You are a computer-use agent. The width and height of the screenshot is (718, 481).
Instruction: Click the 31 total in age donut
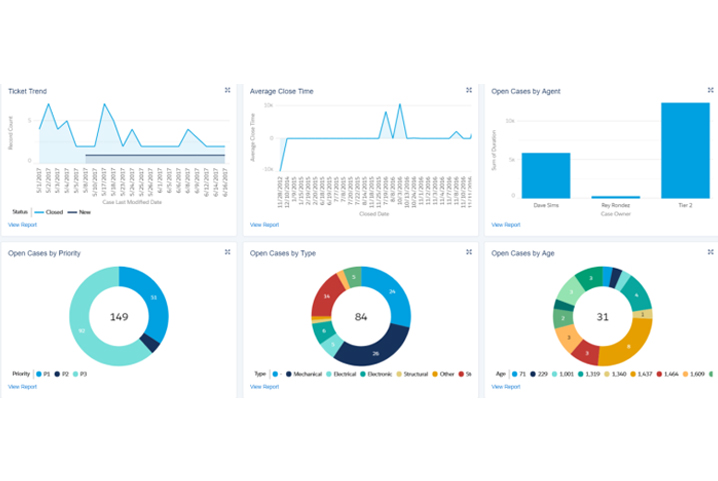coord(603,317)
